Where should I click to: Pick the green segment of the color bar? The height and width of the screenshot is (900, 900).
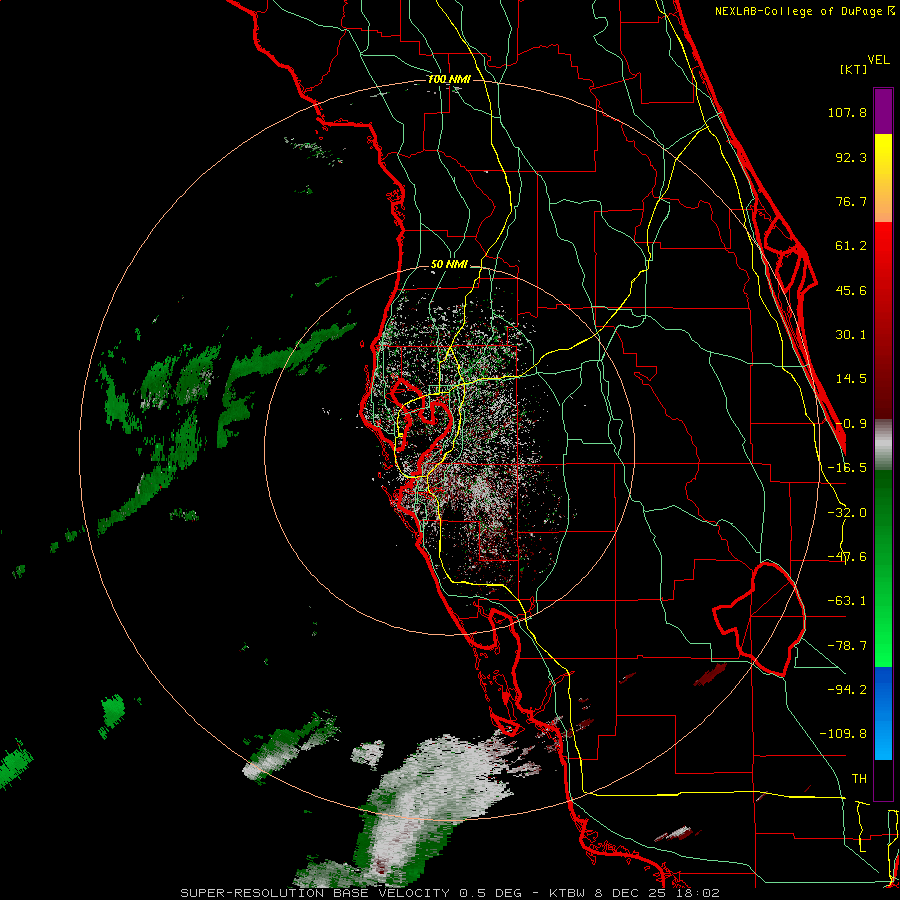pos(883,568)
